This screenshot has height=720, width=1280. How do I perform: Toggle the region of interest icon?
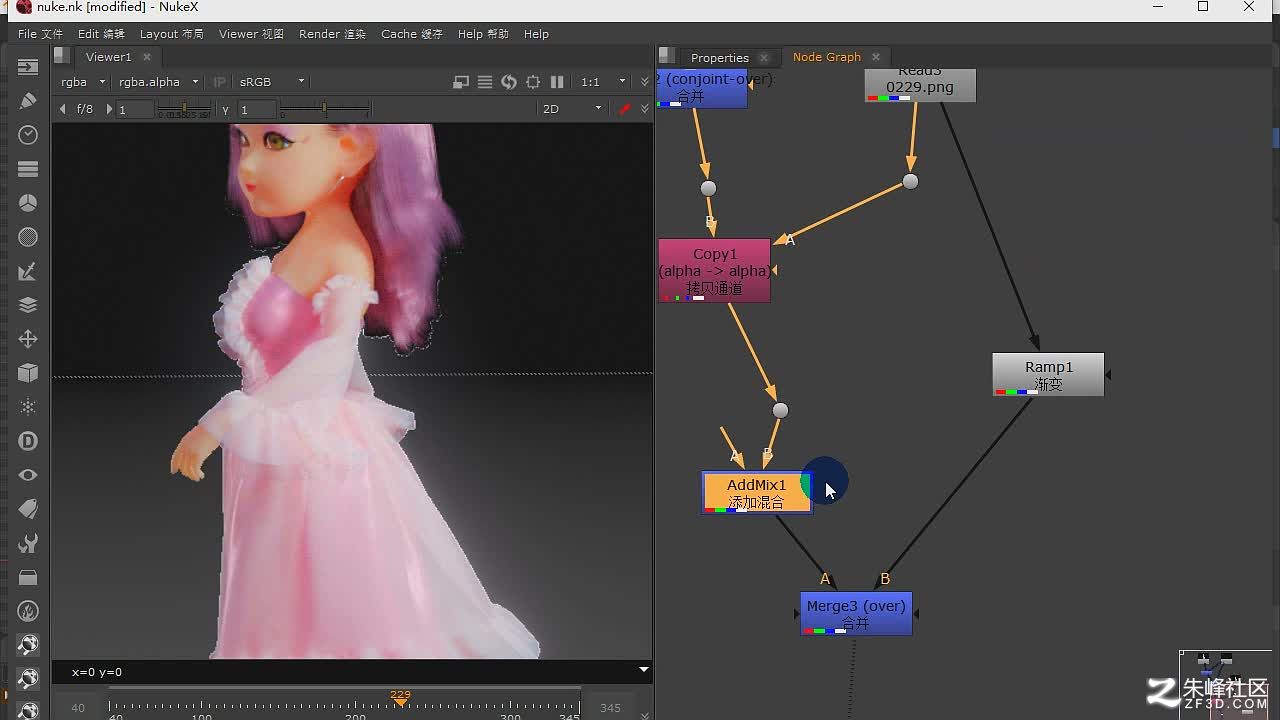click(533, 82)
